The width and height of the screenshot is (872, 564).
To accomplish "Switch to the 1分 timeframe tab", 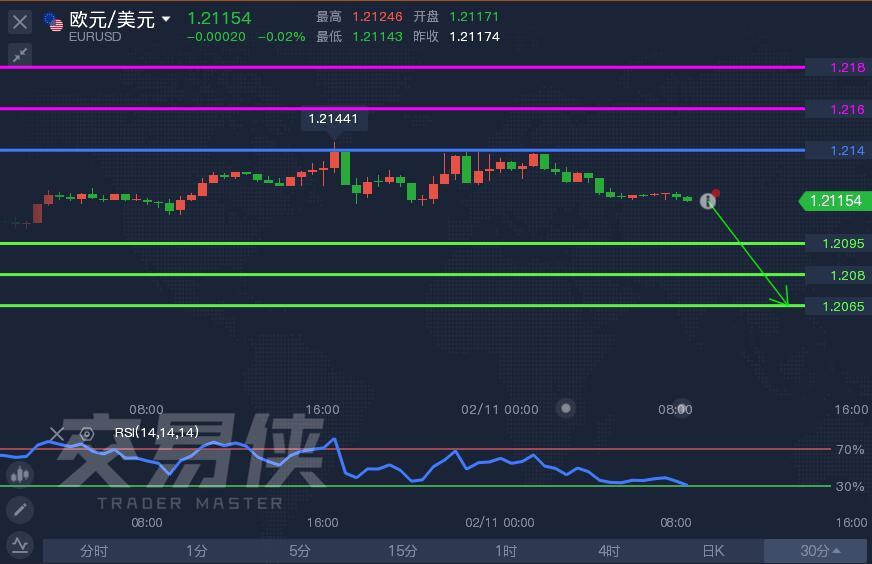I will (x=196, y=551).
